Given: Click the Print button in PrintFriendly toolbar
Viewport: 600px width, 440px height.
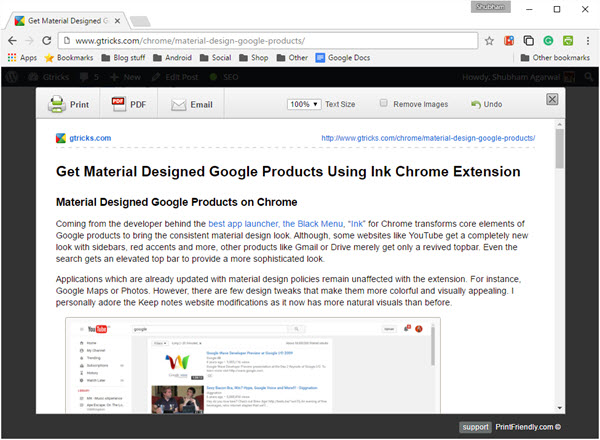Looking at the screenshot, I should tap(68, 104).
